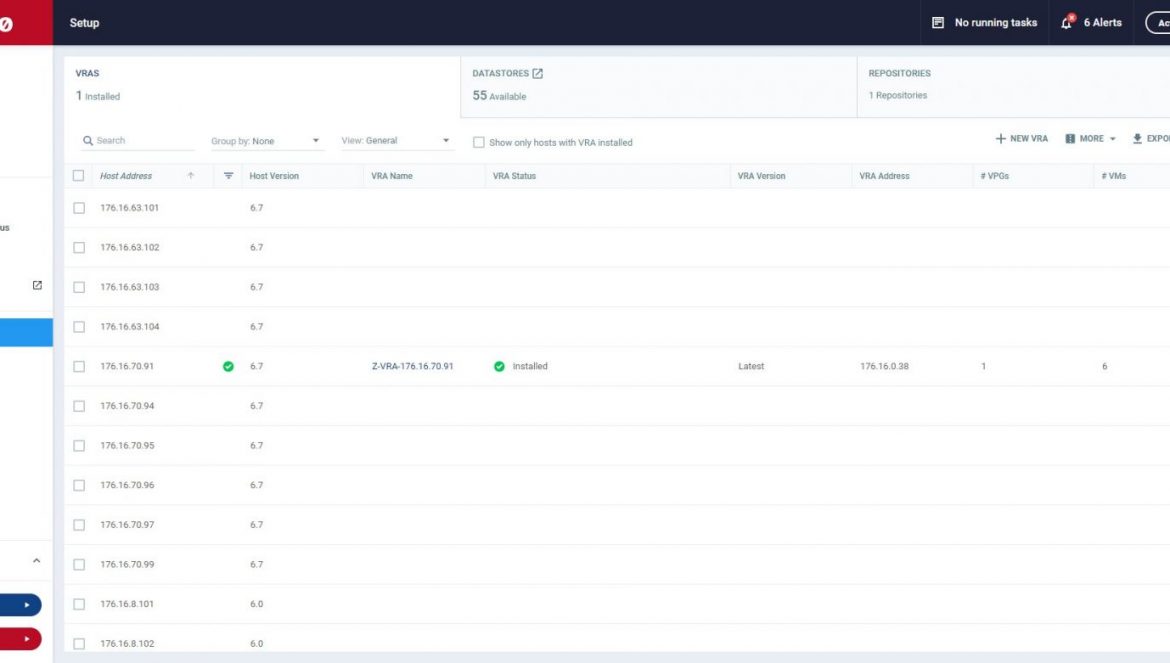The height and width of the screenshot is (663, 1170).
Task: Click the account button at top right
Action: point(1158,23)
